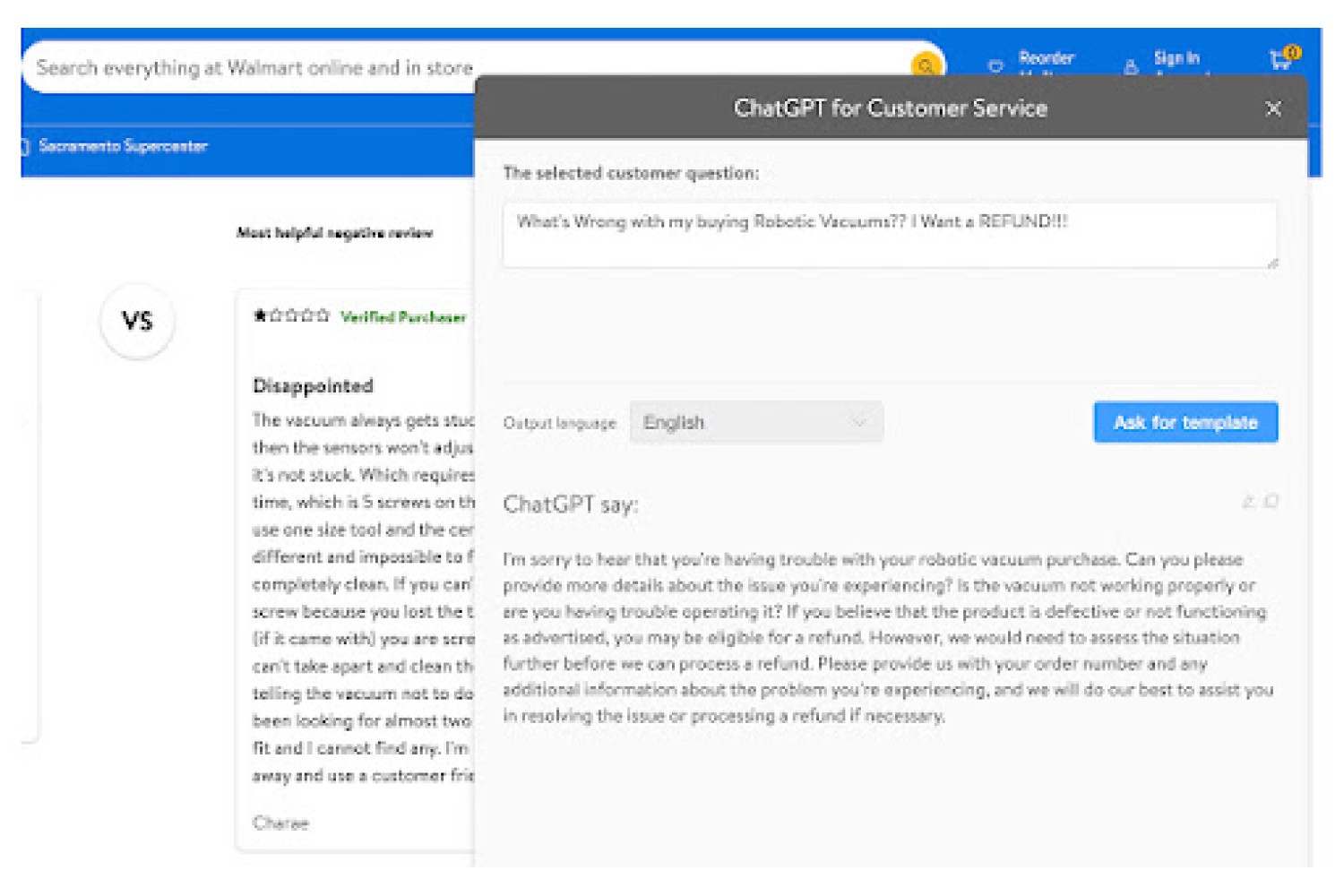Click the reviewer name Charee
The image size is (1344, 896).
[280, 823]
